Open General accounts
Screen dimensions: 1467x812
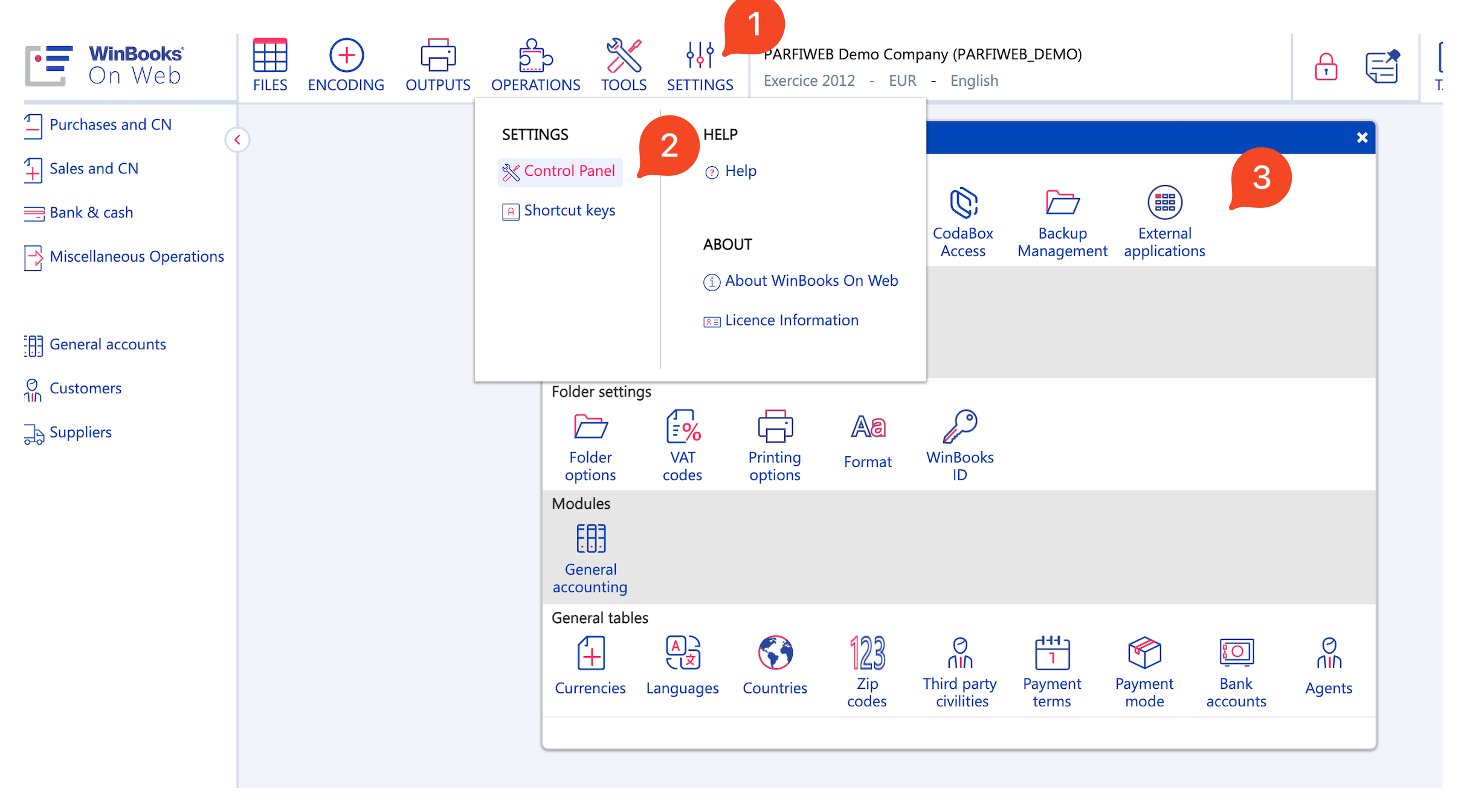95,345
